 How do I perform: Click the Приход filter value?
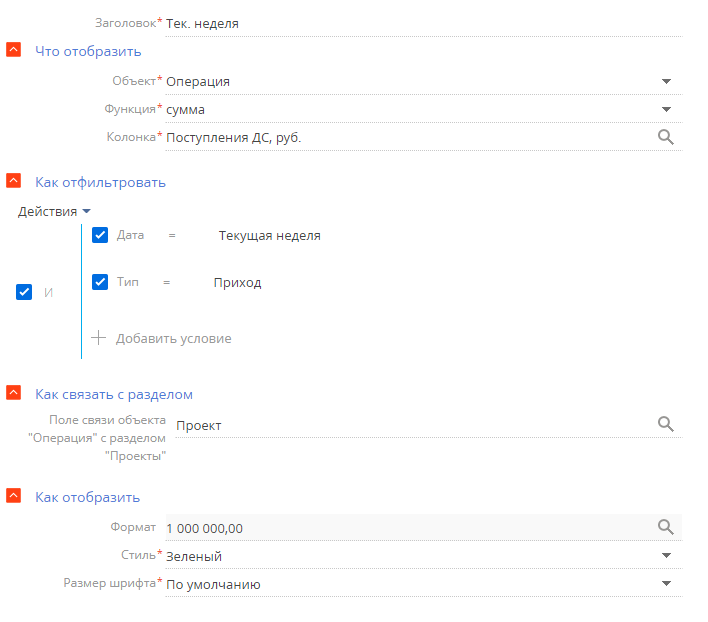tap(237, 283)
